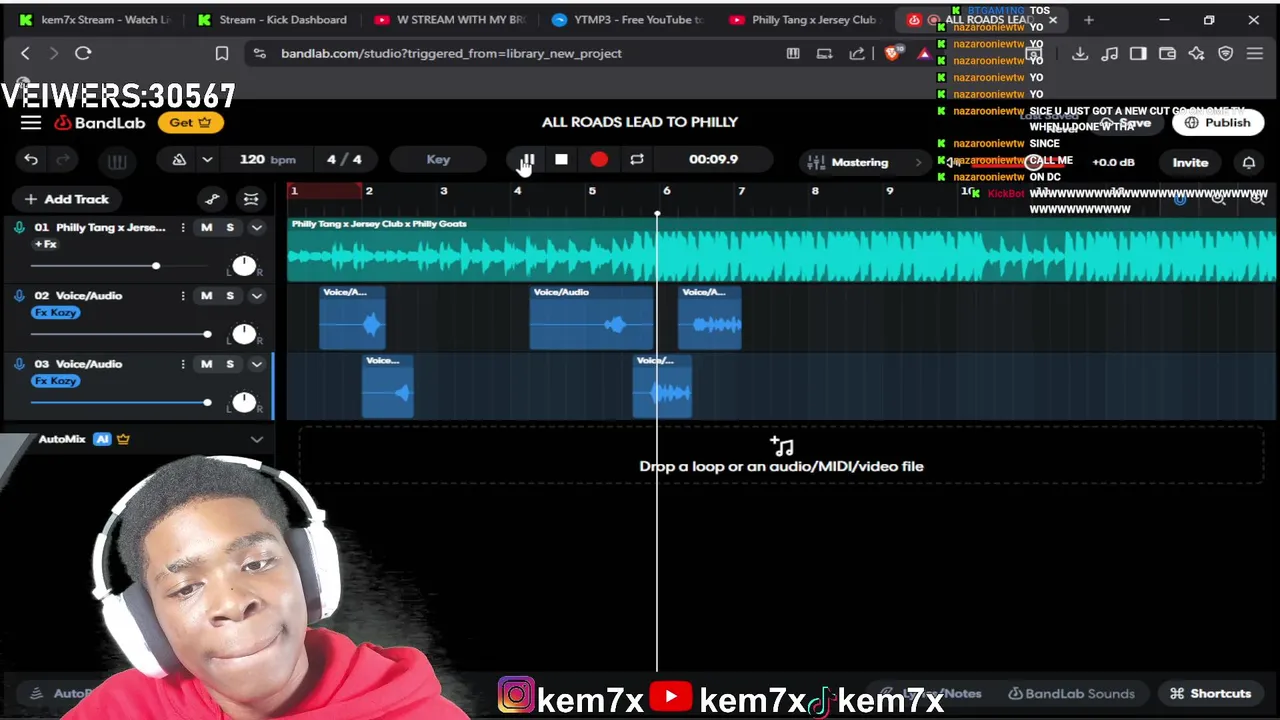The width and height of the screenshot is (1280, 720).
Task: Select the Philly Tang x Jersey Club audio region
Action: pyautogui.click(x=782, y=249)
